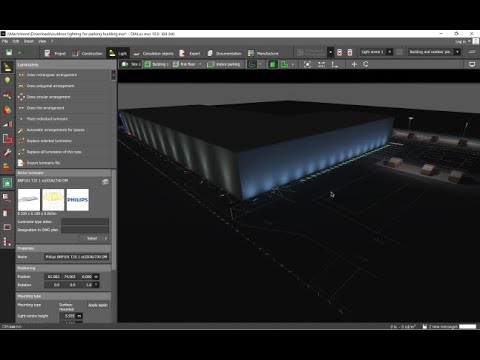Click the monitor display icon at toolbar right
This screenshot has width=480, height=360.
coord(472,64)
